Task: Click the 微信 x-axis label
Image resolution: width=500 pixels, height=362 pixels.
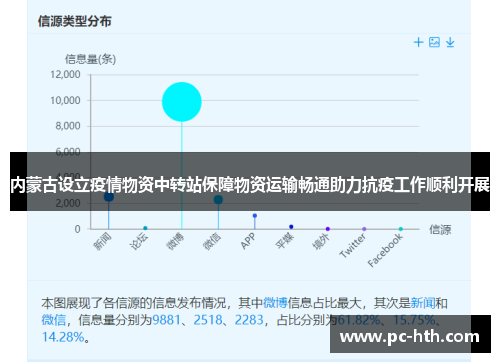Action: point(212,241)
